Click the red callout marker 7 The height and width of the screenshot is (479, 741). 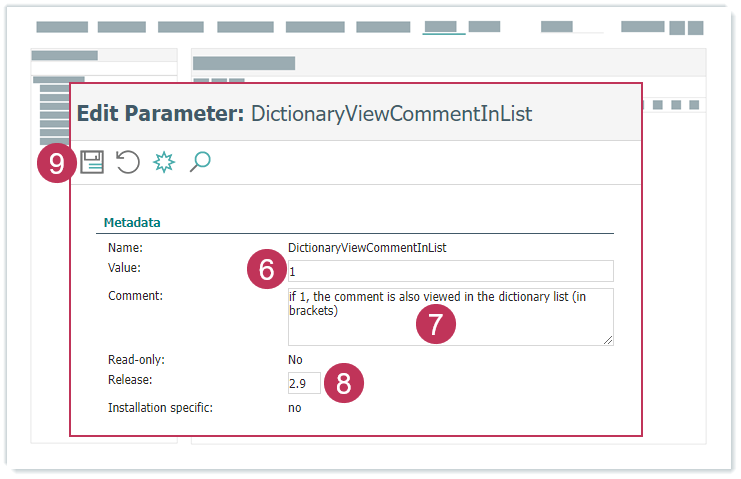pos(436,324)
